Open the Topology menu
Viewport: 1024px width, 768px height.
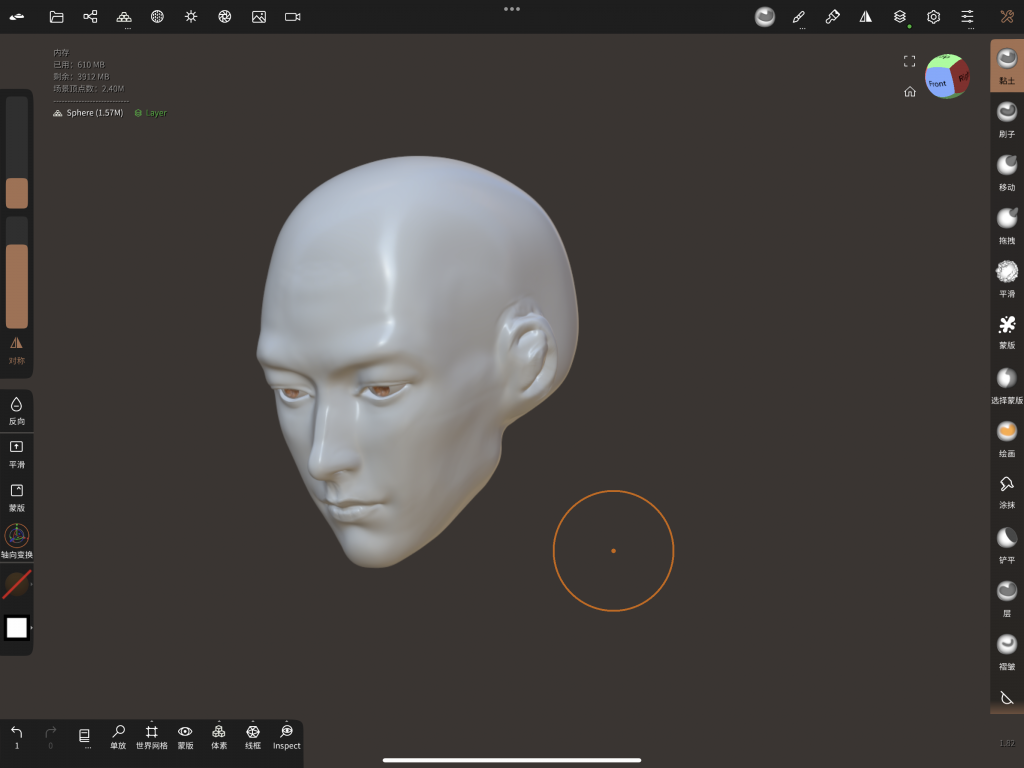124,17
